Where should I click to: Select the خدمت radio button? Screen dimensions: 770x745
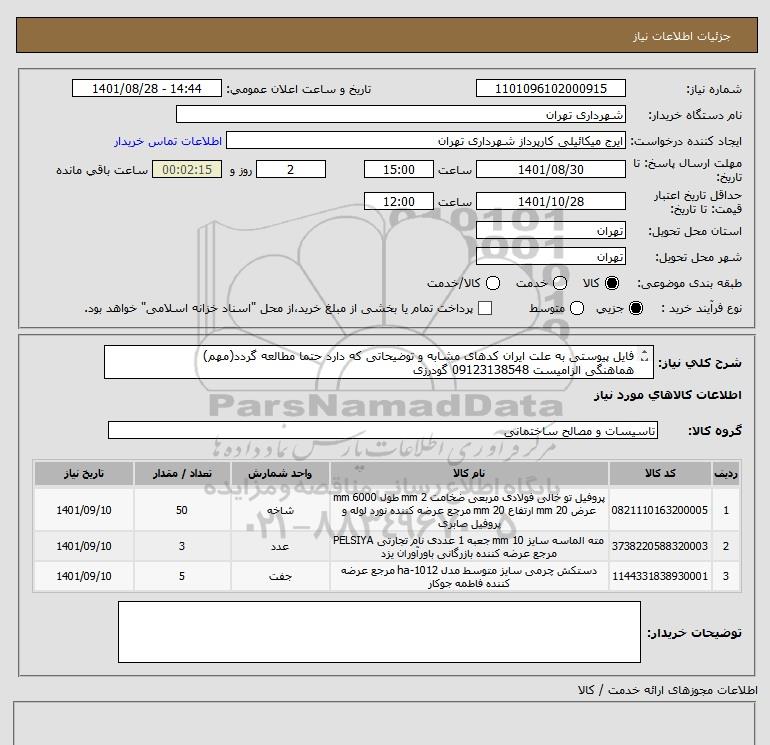tap(560, 283)
